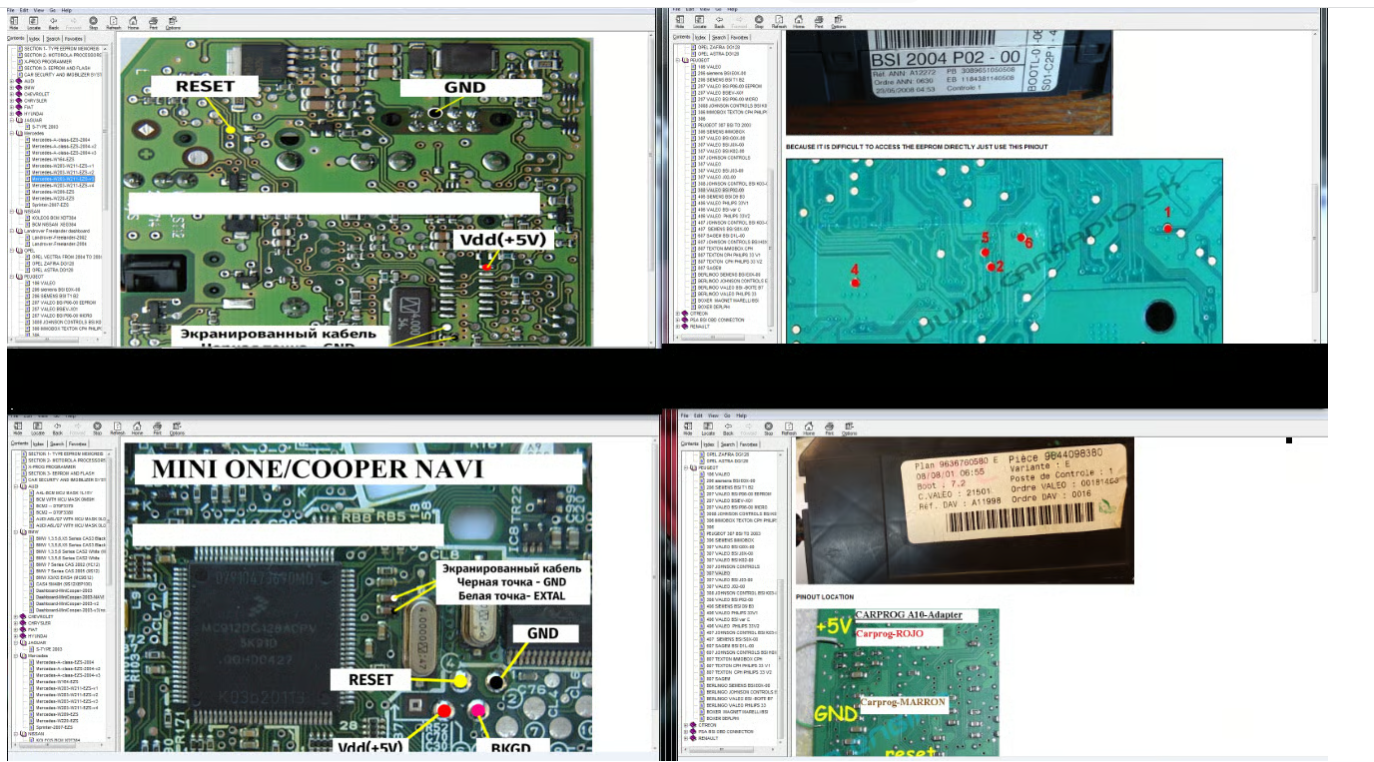Click the Hide icon in the bottom-right window
1374x762 pixels.
point(689,430)
